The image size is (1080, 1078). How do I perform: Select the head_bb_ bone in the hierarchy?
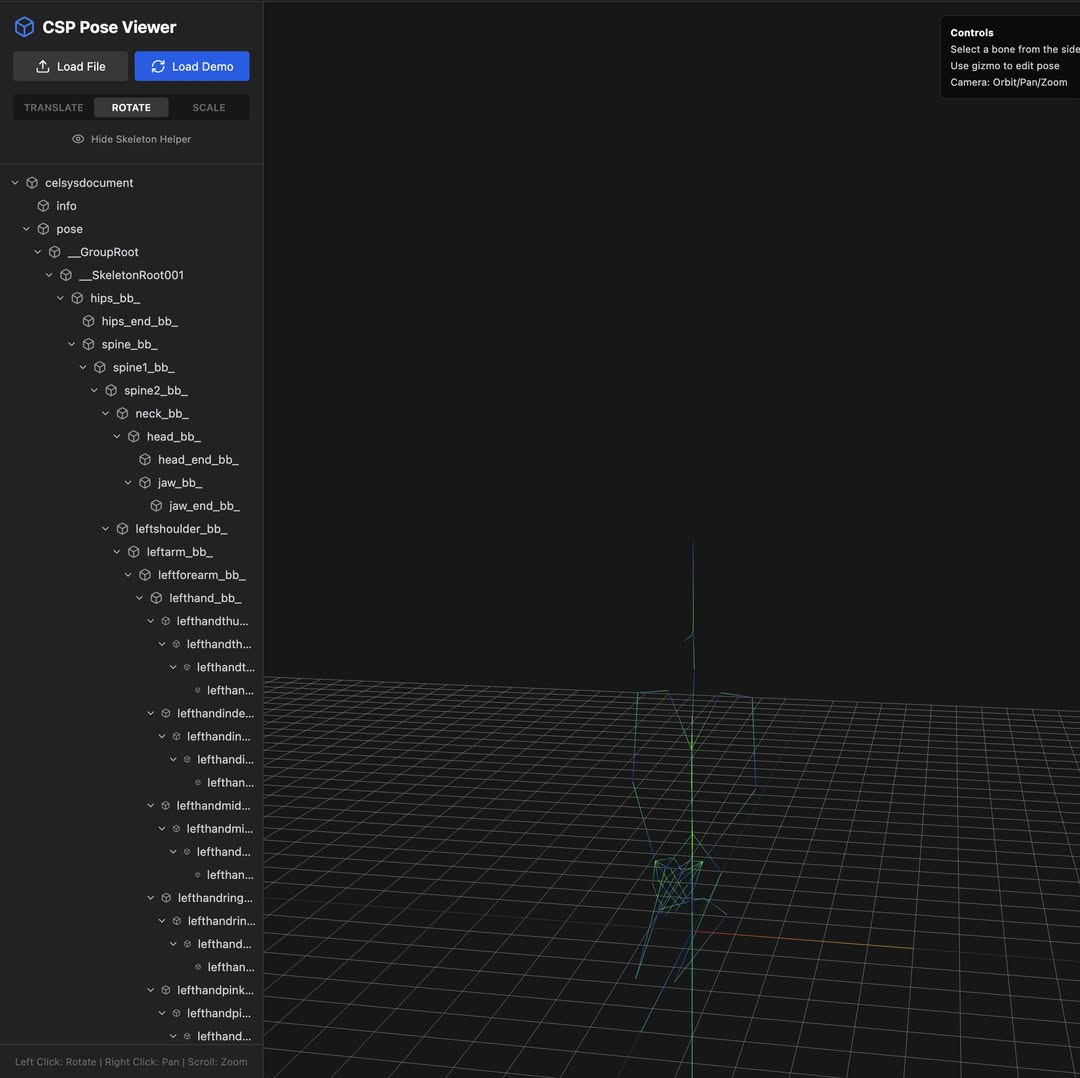pyautogui.click(x=174, y=436)
